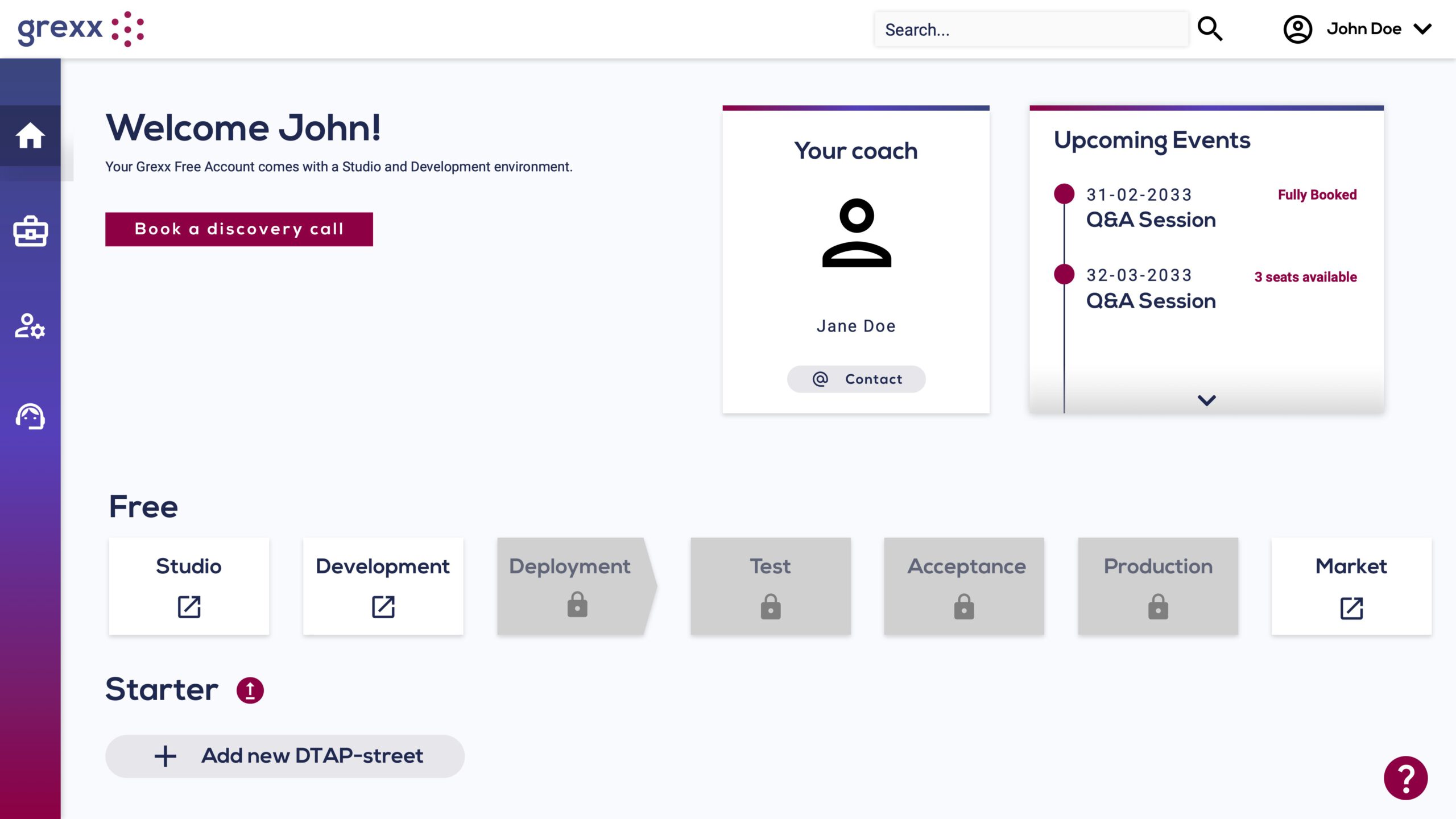Open the Development environment tile

[383, 586]
